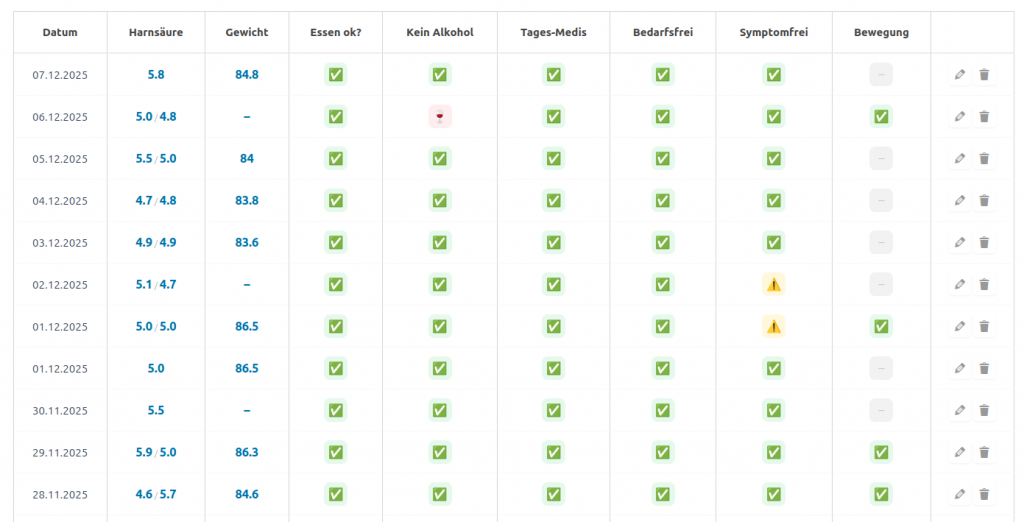Click the Harnsäure value 5.8
This screenshot has height=522, width=1024.
[156, 75]
